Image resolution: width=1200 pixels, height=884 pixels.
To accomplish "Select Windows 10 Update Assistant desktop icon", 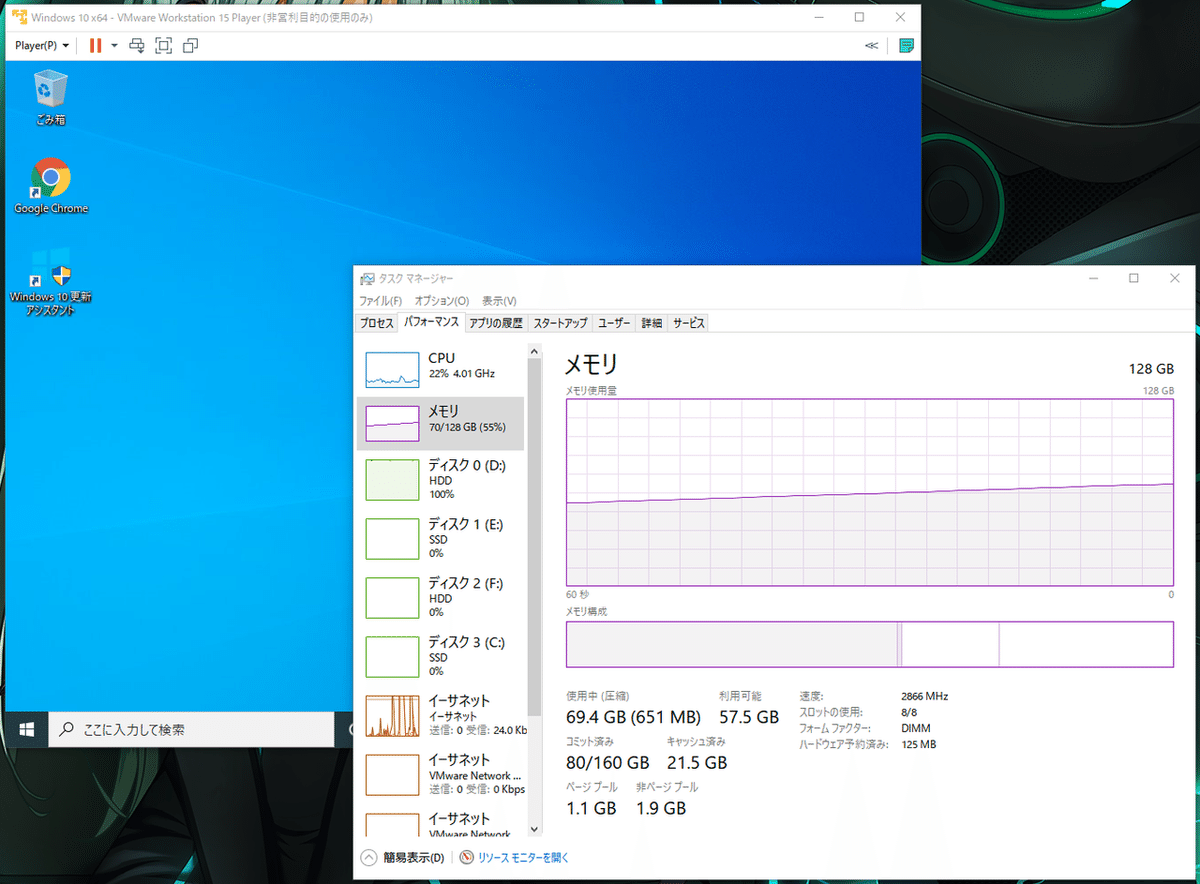I will pyautogui.click(x=51, y=282).
